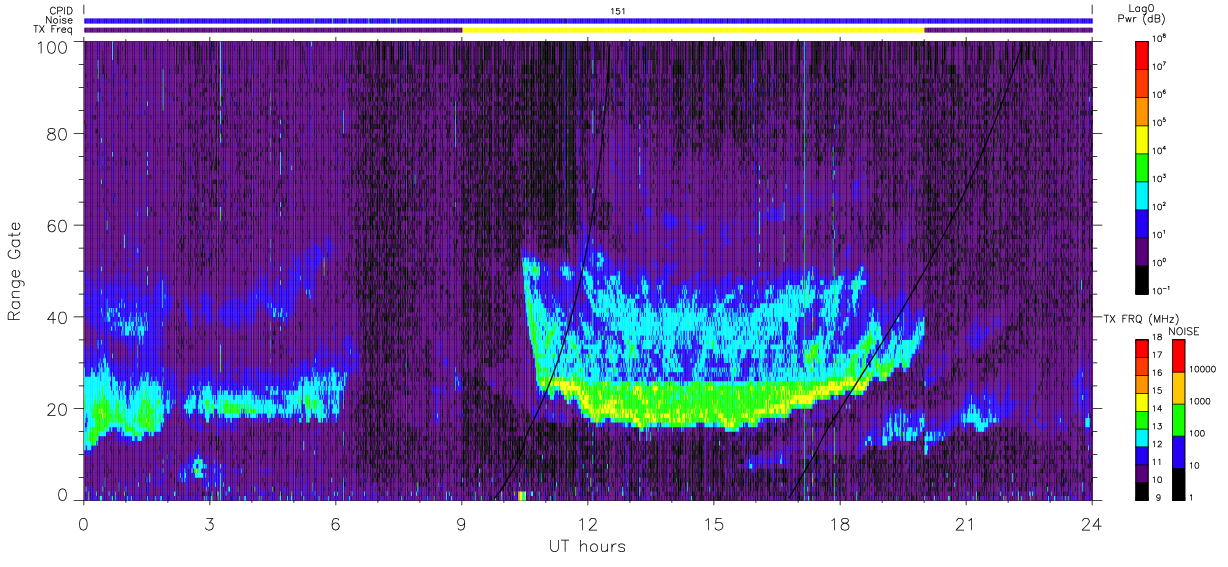Viewport: 1228px width, 567px height.
Task: Select the orange segment of NOISE colorbar
Action: [x=1179, y=387]
